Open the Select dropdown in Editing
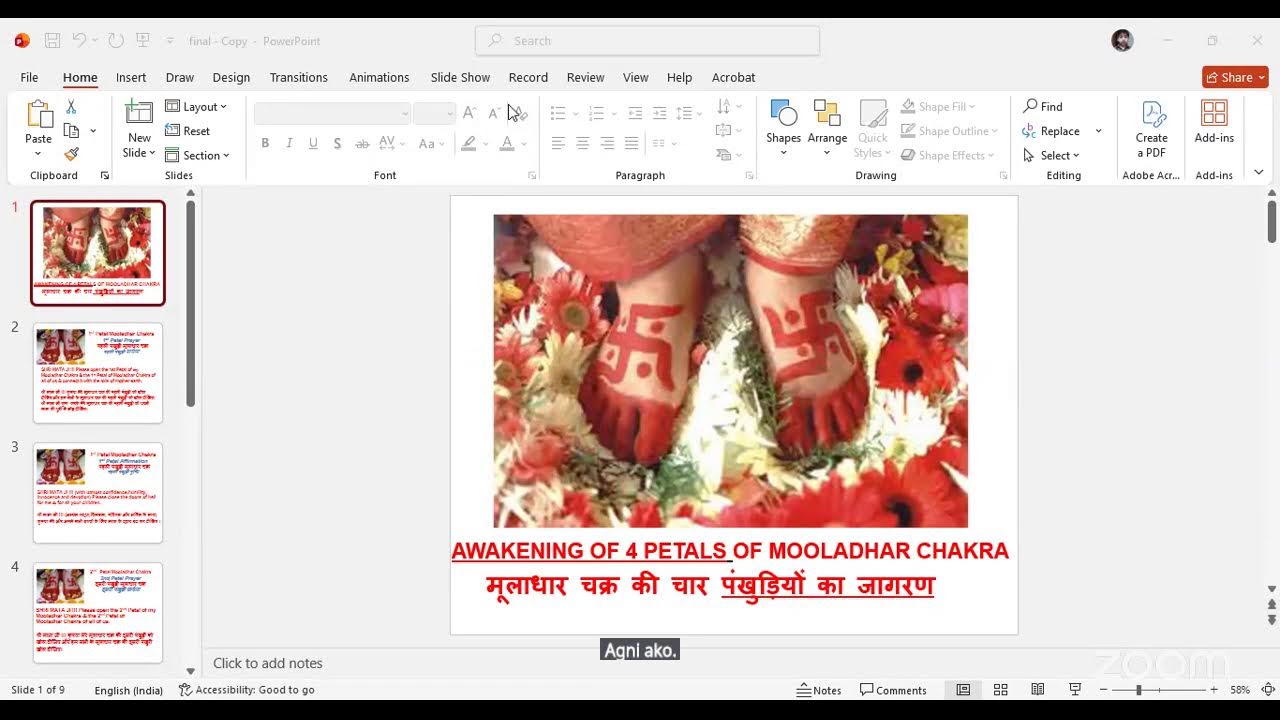 (1051, 155)
